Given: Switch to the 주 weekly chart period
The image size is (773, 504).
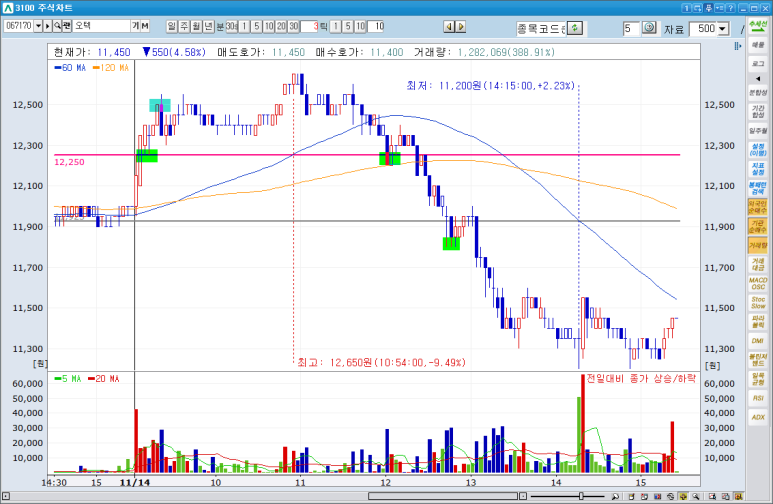Looking at the screenshot, I should tap(184, 26).
